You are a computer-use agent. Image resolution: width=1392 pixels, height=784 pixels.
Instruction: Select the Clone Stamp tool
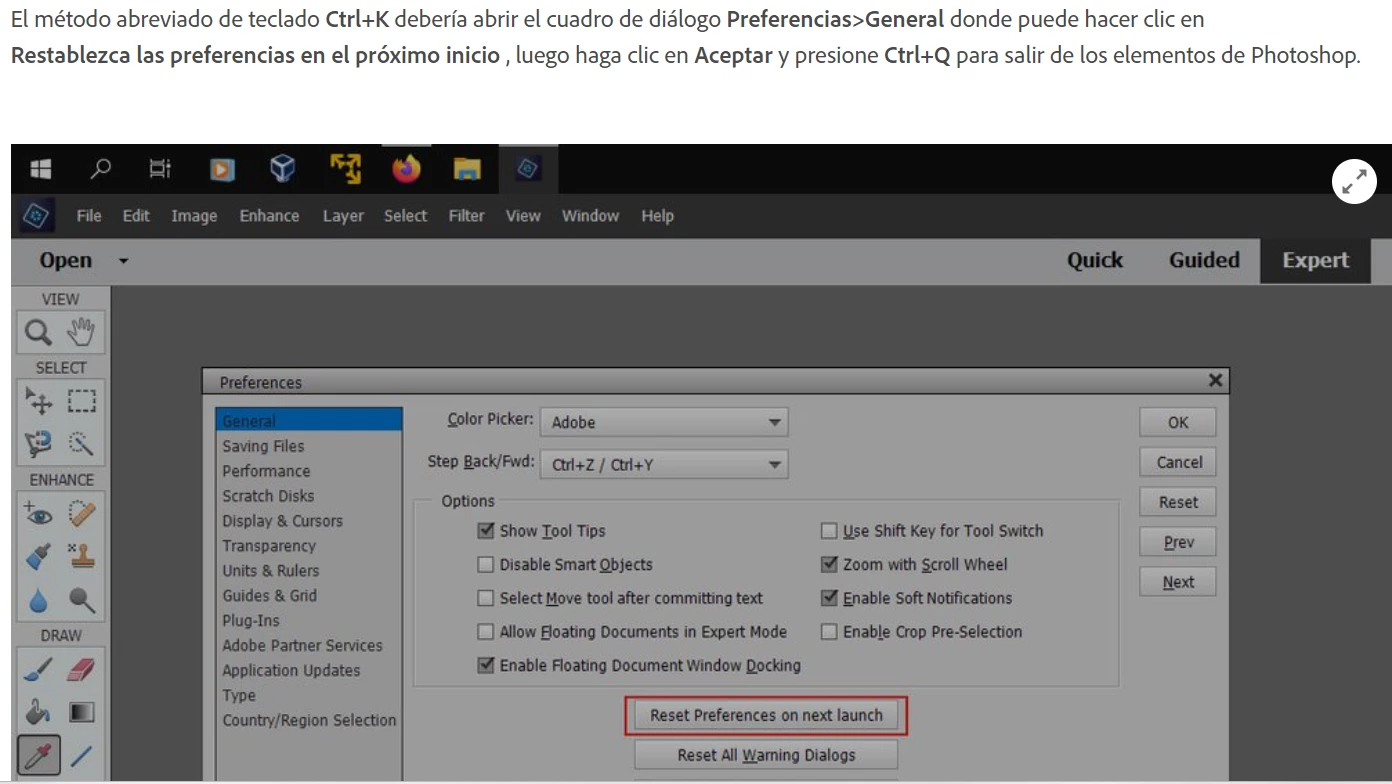(81, 557)
